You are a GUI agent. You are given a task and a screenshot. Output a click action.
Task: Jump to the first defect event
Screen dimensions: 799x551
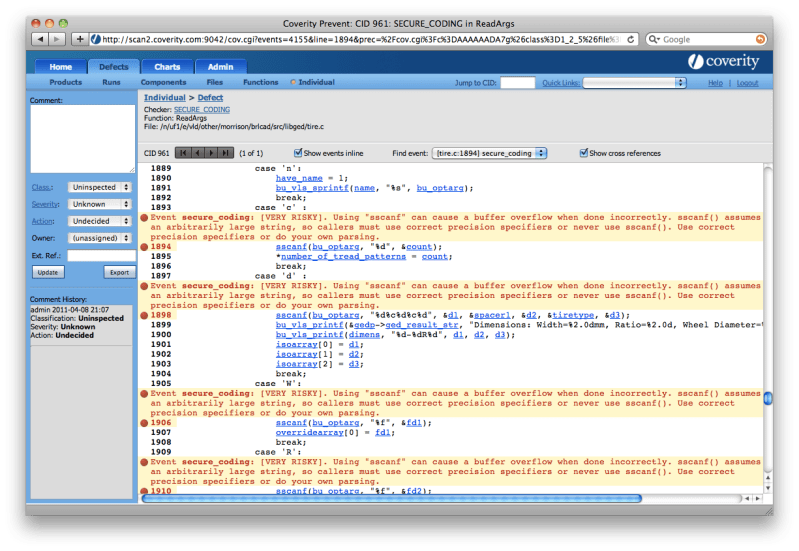tap(183, 153)
